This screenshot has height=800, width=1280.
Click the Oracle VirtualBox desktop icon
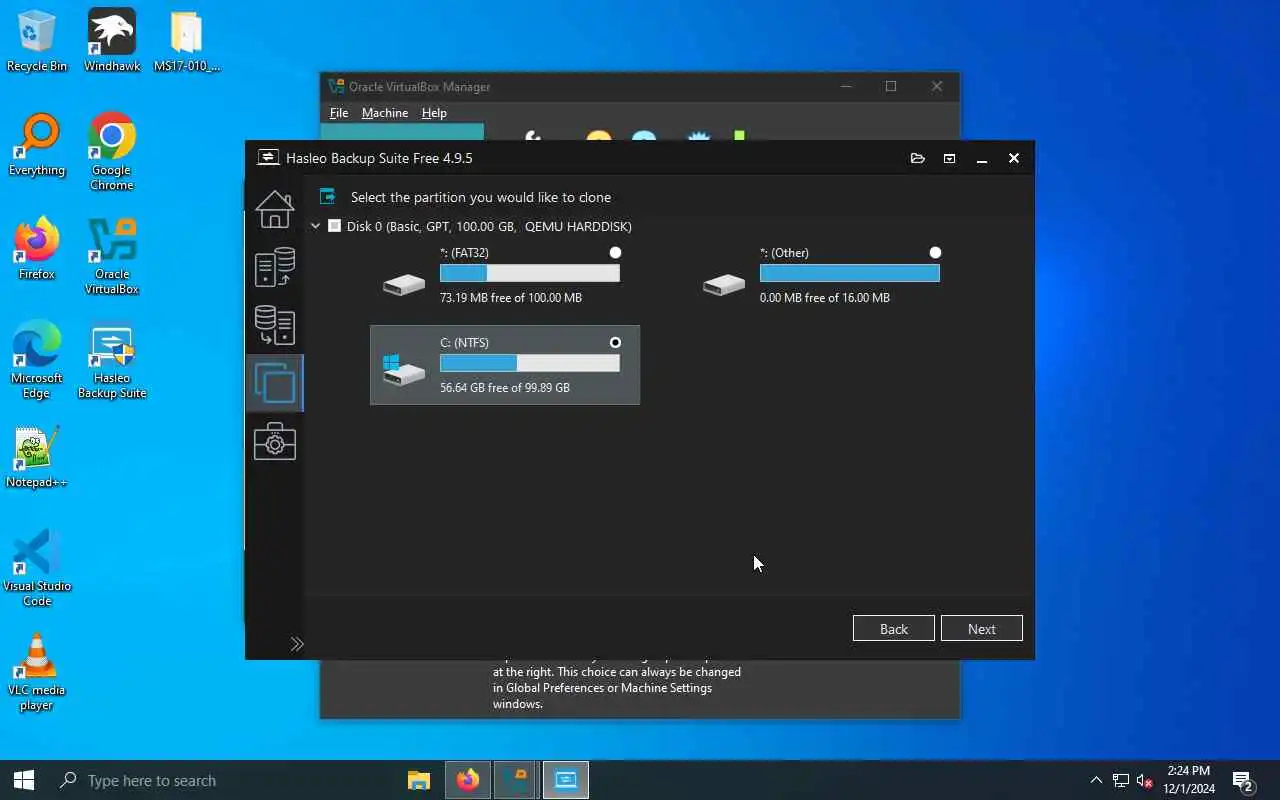point(112,256)
